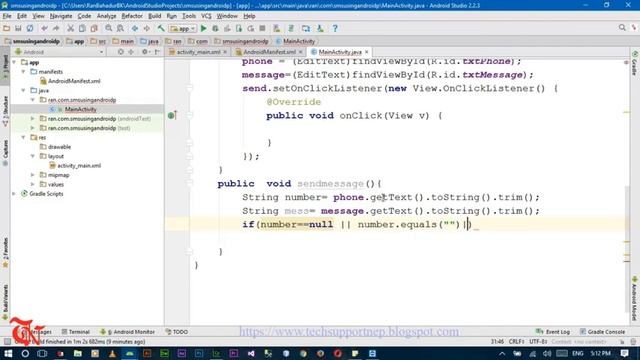Expand the mipmap folder node
The image size is (640, 360).
click(33, 175)
